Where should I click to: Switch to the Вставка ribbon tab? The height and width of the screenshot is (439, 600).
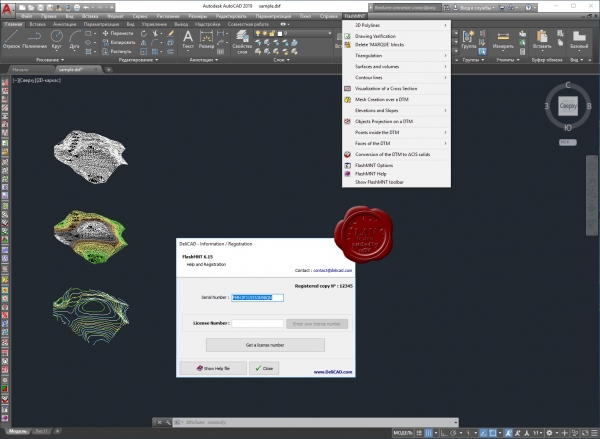38,24
